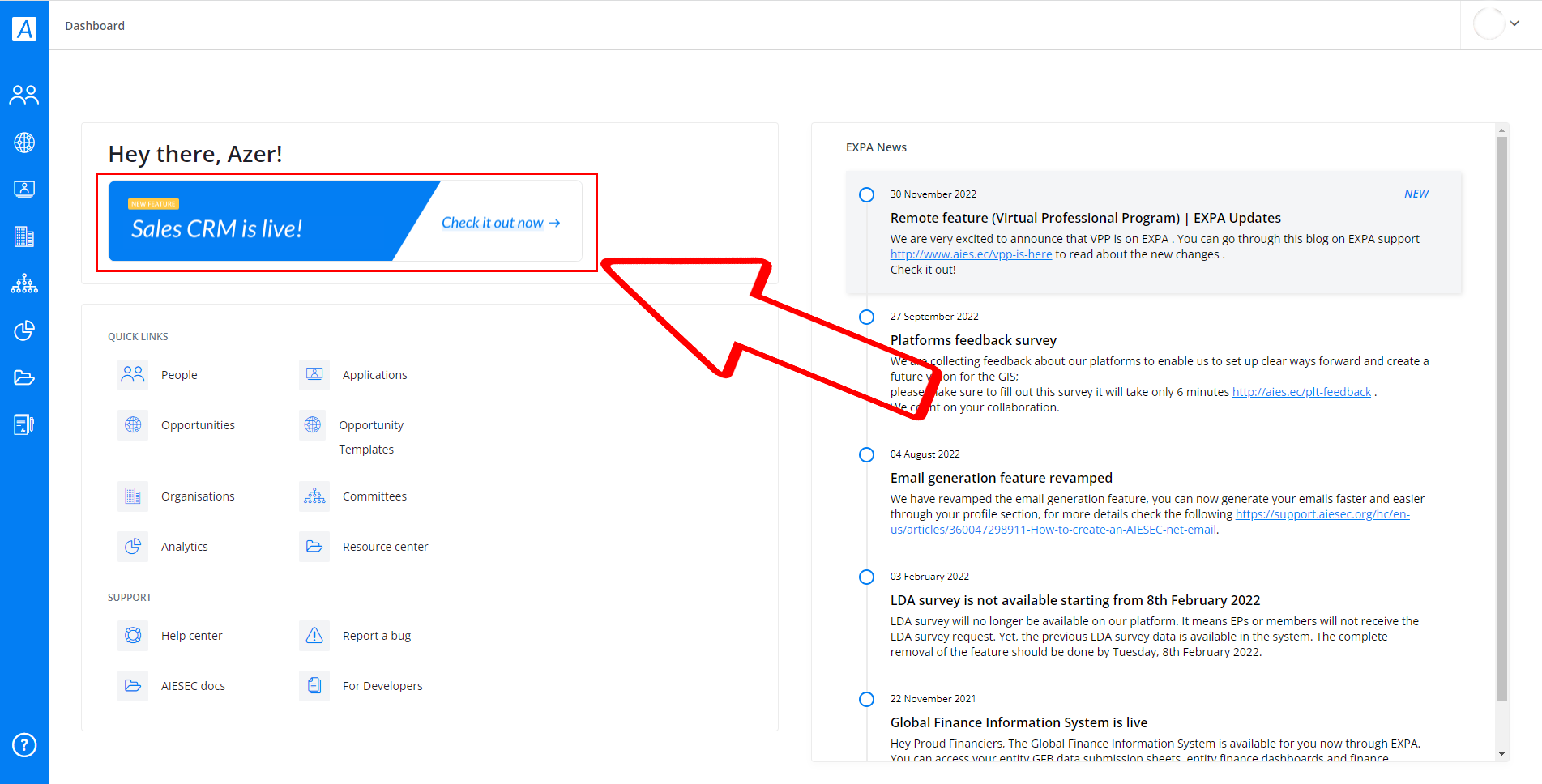Click LDA survey is not available headline
The height and width of the screenshot is (784, 1542).
pyautogui.click(x=1075, y=600)
